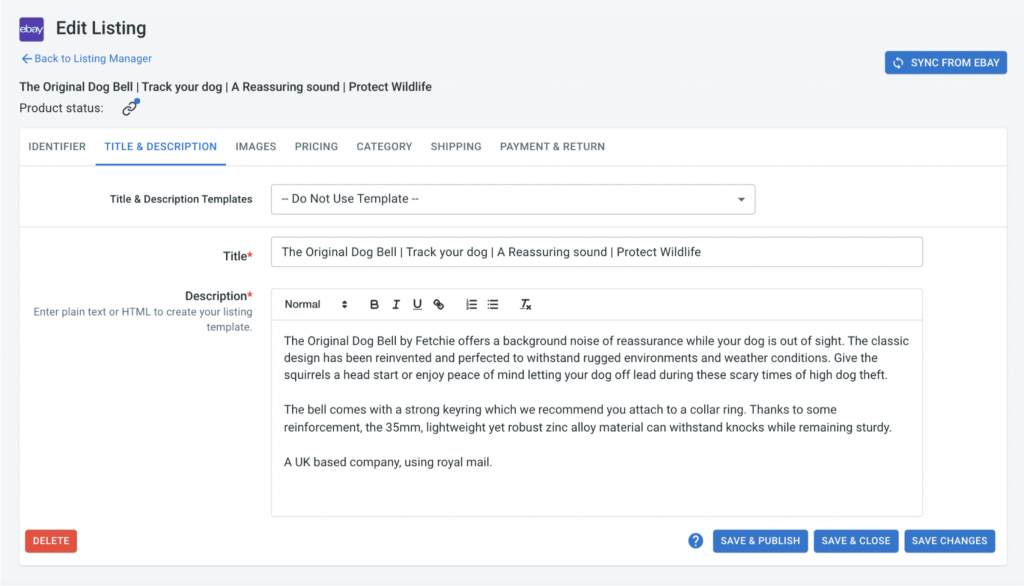This screenshot has width=1024, height=586.
Task: Open the Normal text style dropdown
Action: tap(316, 304)
